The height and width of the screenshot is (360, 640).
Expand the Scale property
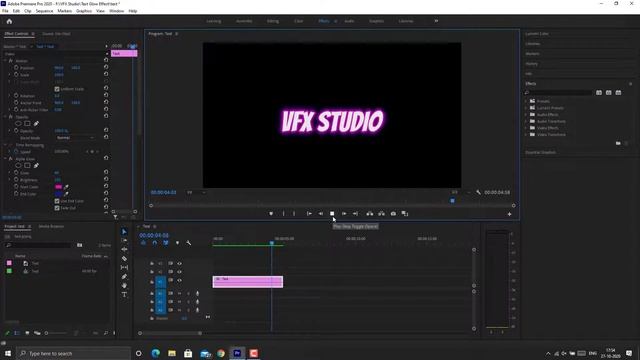(x=9, y=75)
